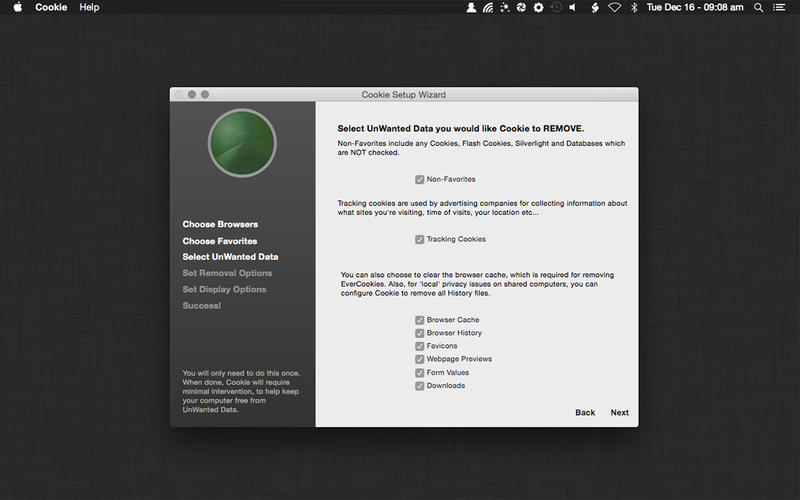Open the Cookie application menu
The width and height of the screenshot is (800, 500).
pos(51,7)
